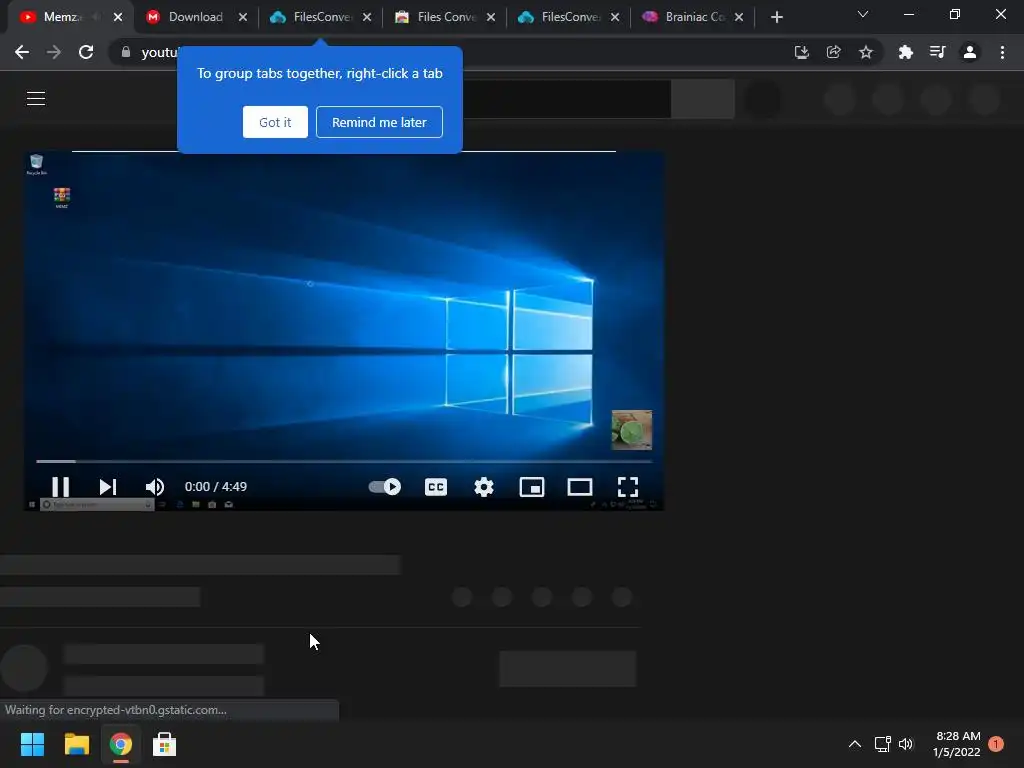Choose Remind me later
This screenshot has width=1024, height=768.
click(379, 122)
